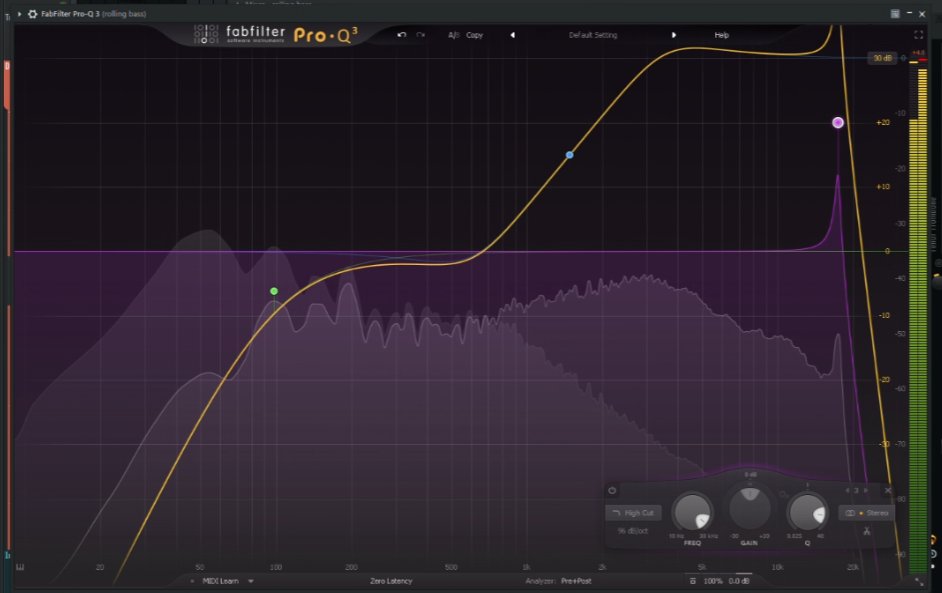Minimize the Pro-Q 3 plugin window
The image size is (942, 593).
[x=909, y=13]
